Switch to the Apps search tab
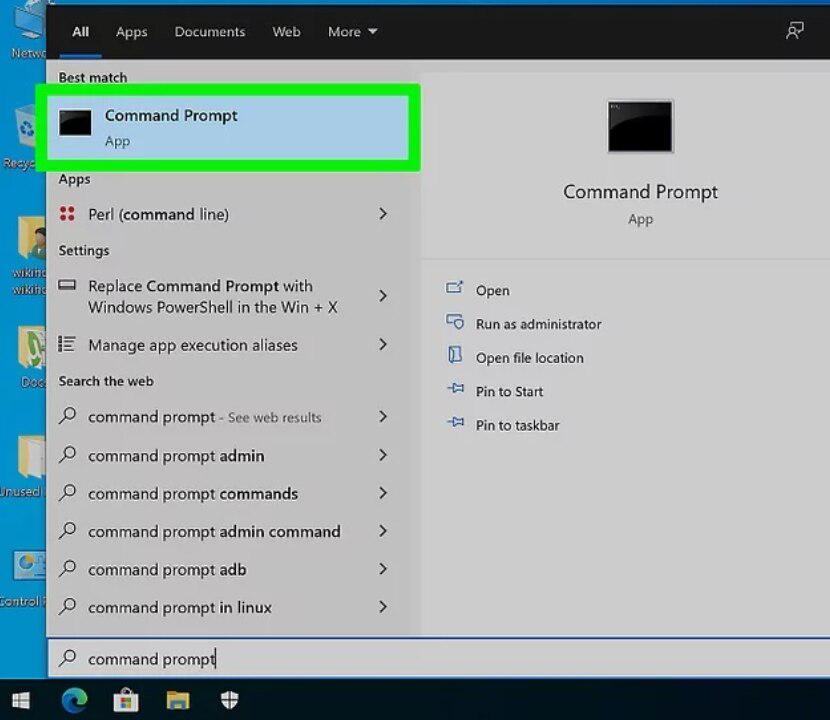Image resolution: width=830 pixels, height=720 pixels. (x=132, y=32)
